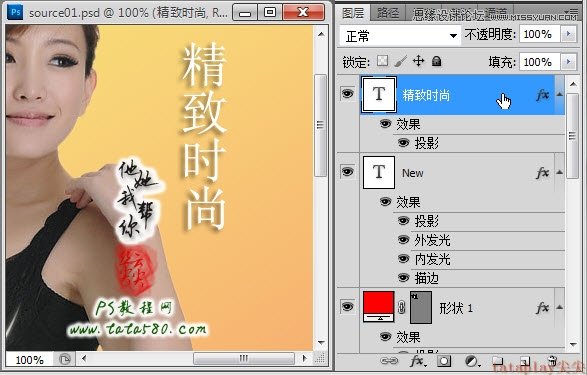Screen dimensions: 587x375
Task: Open add layer style fx menu in the panel footer
Action: [417, 361]
